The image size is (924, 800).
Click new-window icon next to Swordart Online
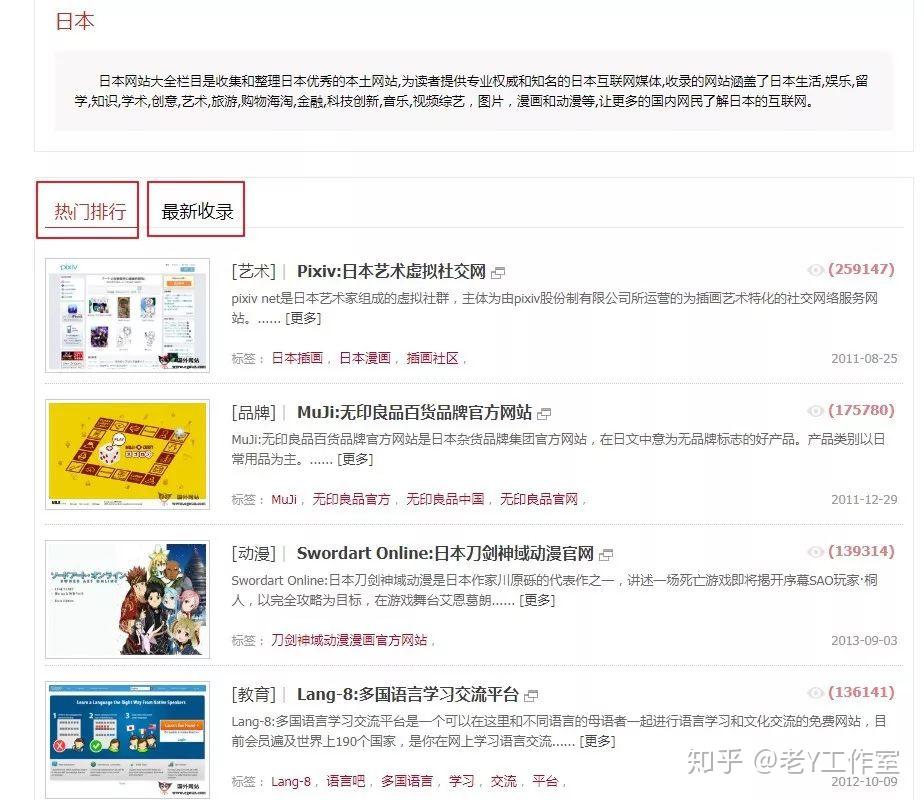coord(606,555)
